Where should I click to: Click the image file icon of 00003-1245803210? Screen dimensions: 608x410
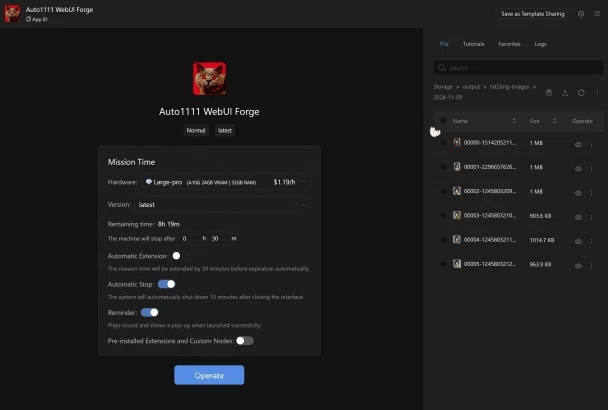click(457, 215)
